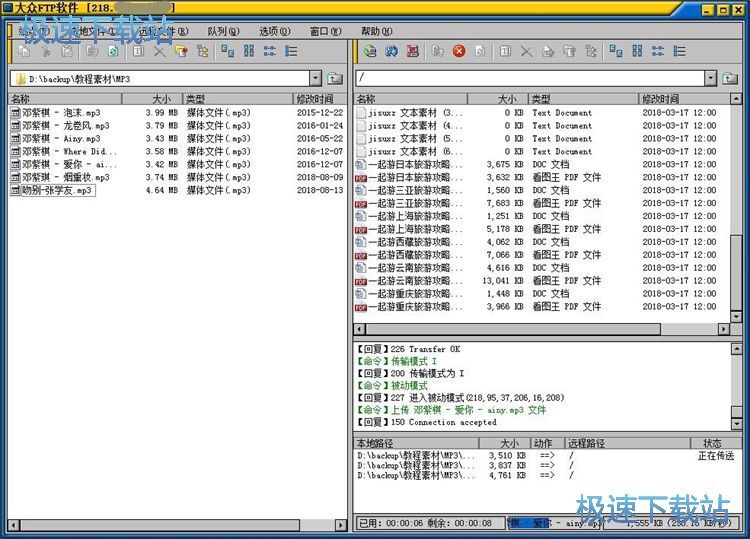Screen dimensions: 750x539
Task: Click the local pane Rename icon
Action: click(x=138, y=51)
